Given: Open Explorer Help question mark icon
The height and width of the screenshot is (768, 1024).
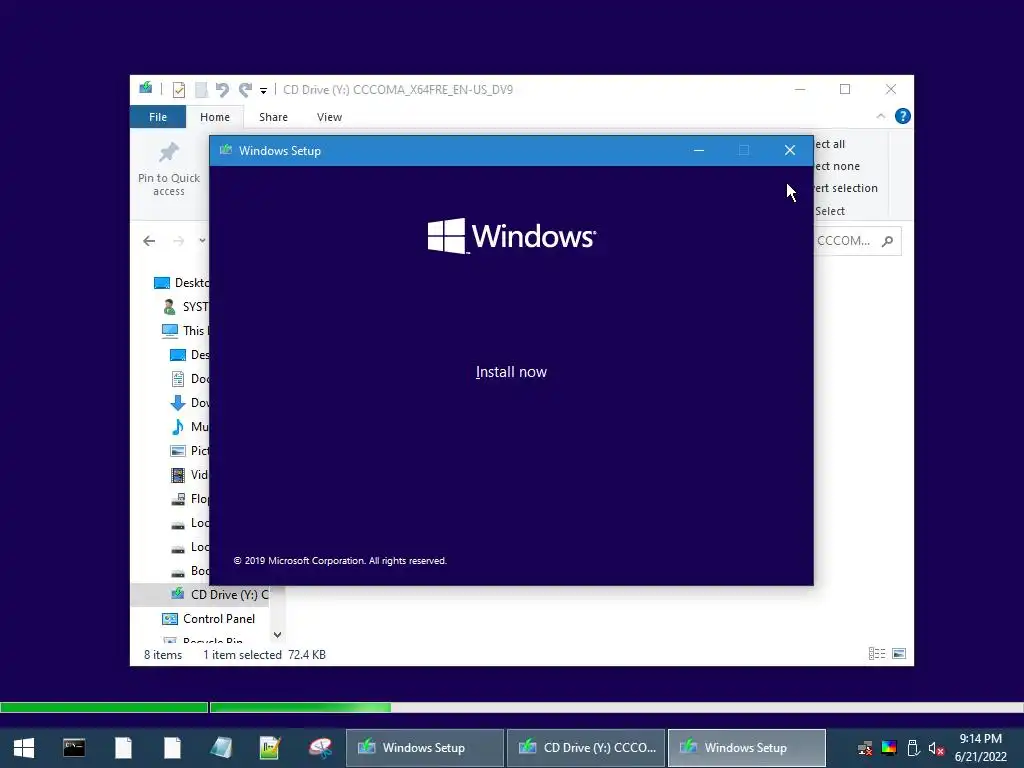Looking at the screenshot, I should [x=903, y=116].
